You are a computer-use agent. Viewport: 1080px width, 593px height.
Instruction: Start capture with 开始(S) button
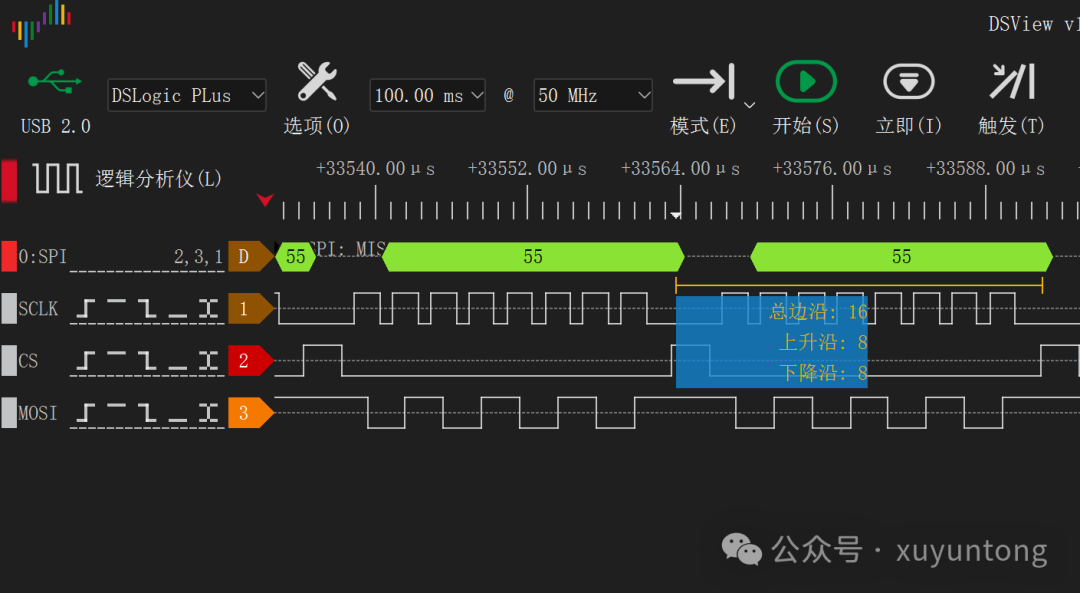point(806,81)
